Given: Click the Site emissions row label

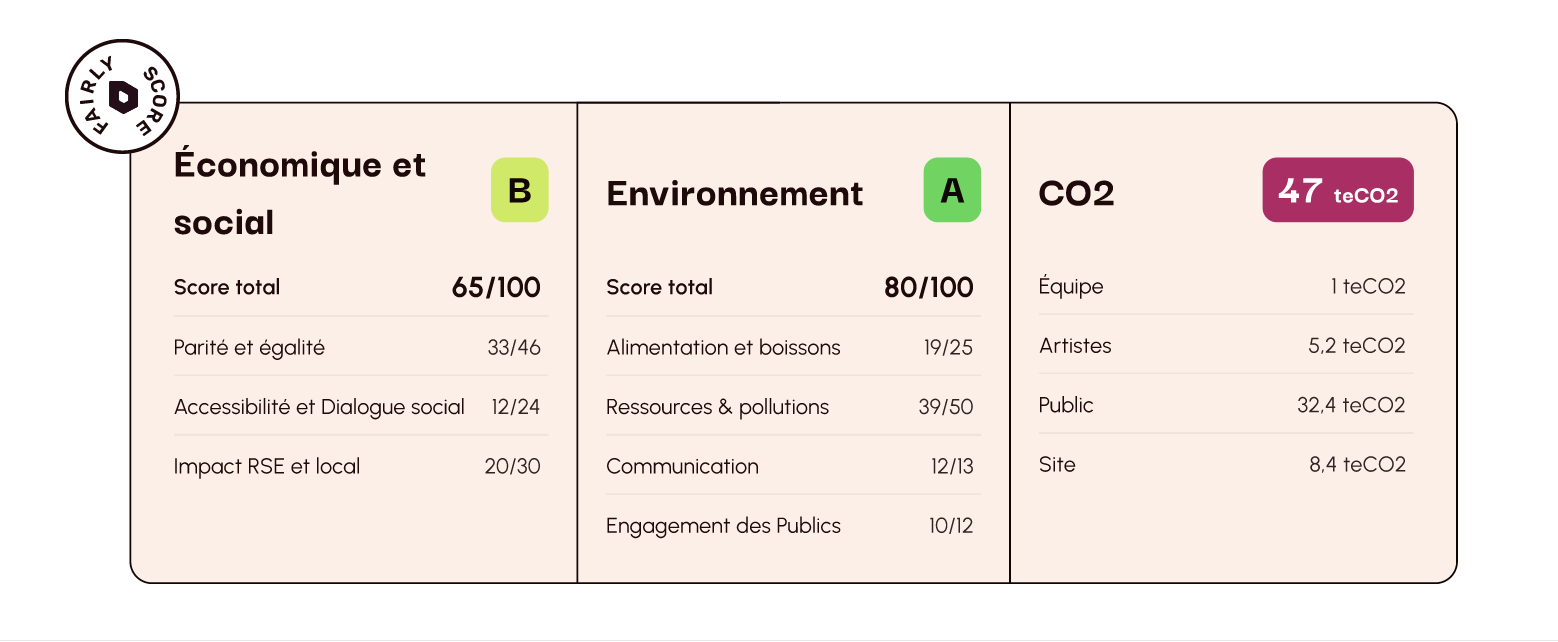Looking at the screenshot, I should (x=1057, y=464).
